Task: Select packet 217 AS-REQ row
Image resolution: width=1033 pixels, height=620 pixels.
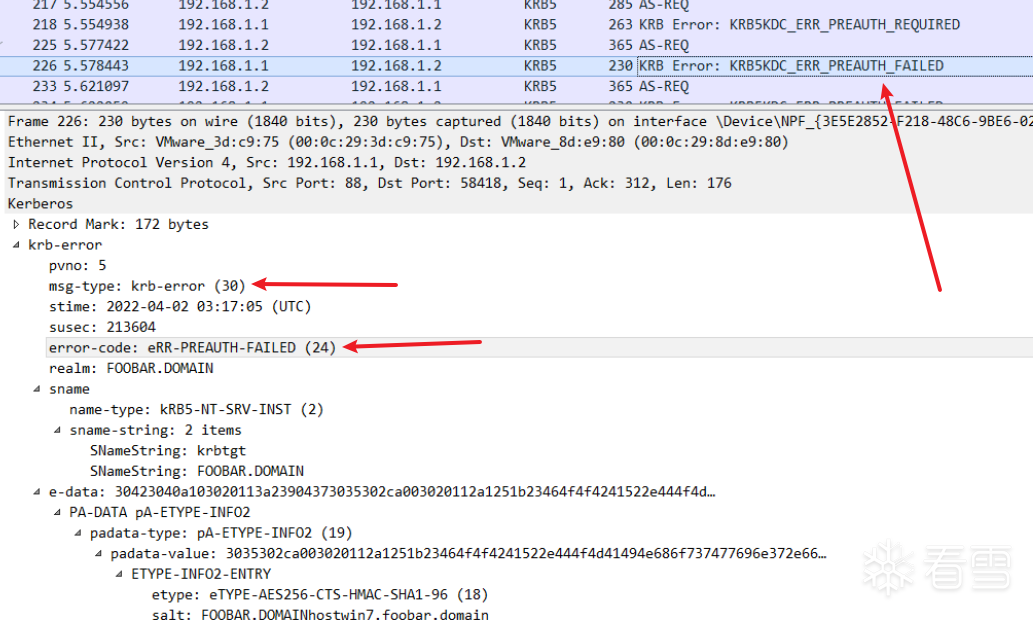Action: click(516, 7)
